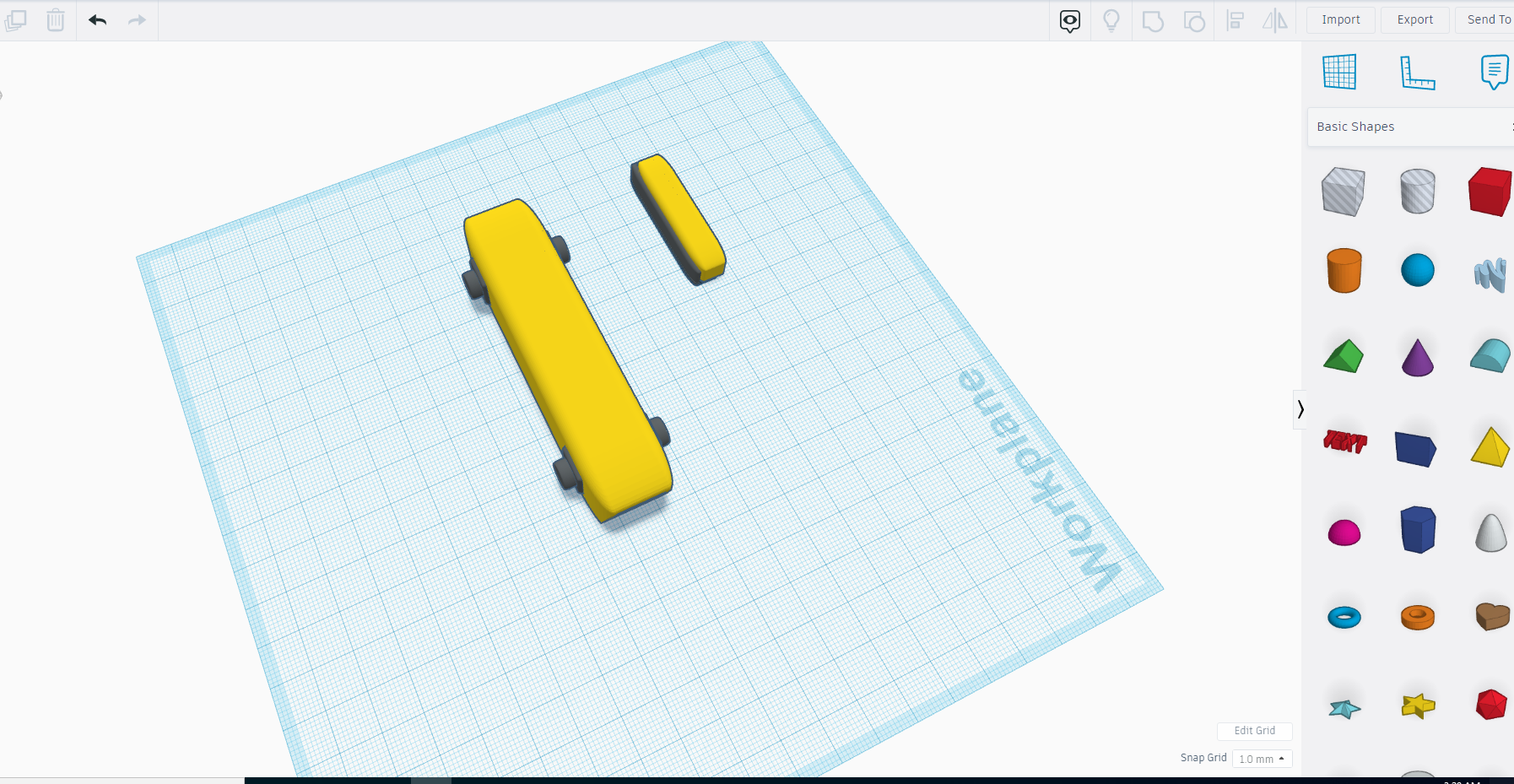
Task: Pick the blue Sphere shape
Action: (x=1418, y=270)
